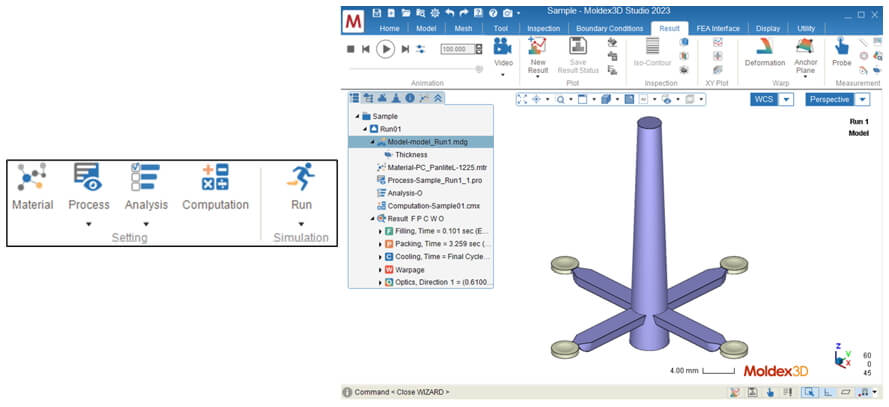Expand the arrow below Process
Screen dimensions: 889x407
click(88, 224)
